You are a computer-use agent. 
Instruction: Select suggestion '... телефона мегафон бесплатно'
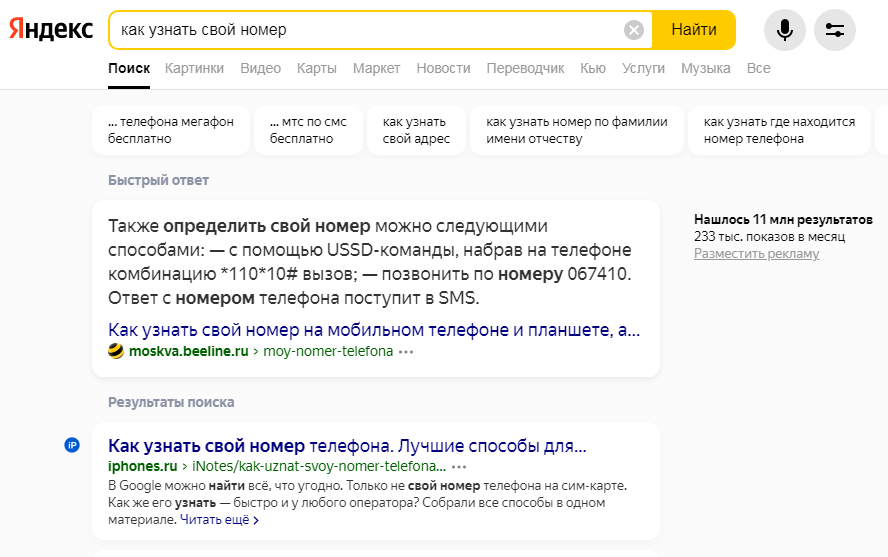tap(170, 130)
